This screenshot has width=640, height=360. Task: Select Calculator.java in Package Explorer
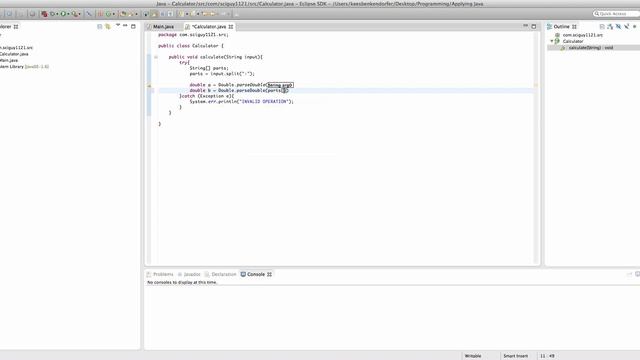(13, 54)
